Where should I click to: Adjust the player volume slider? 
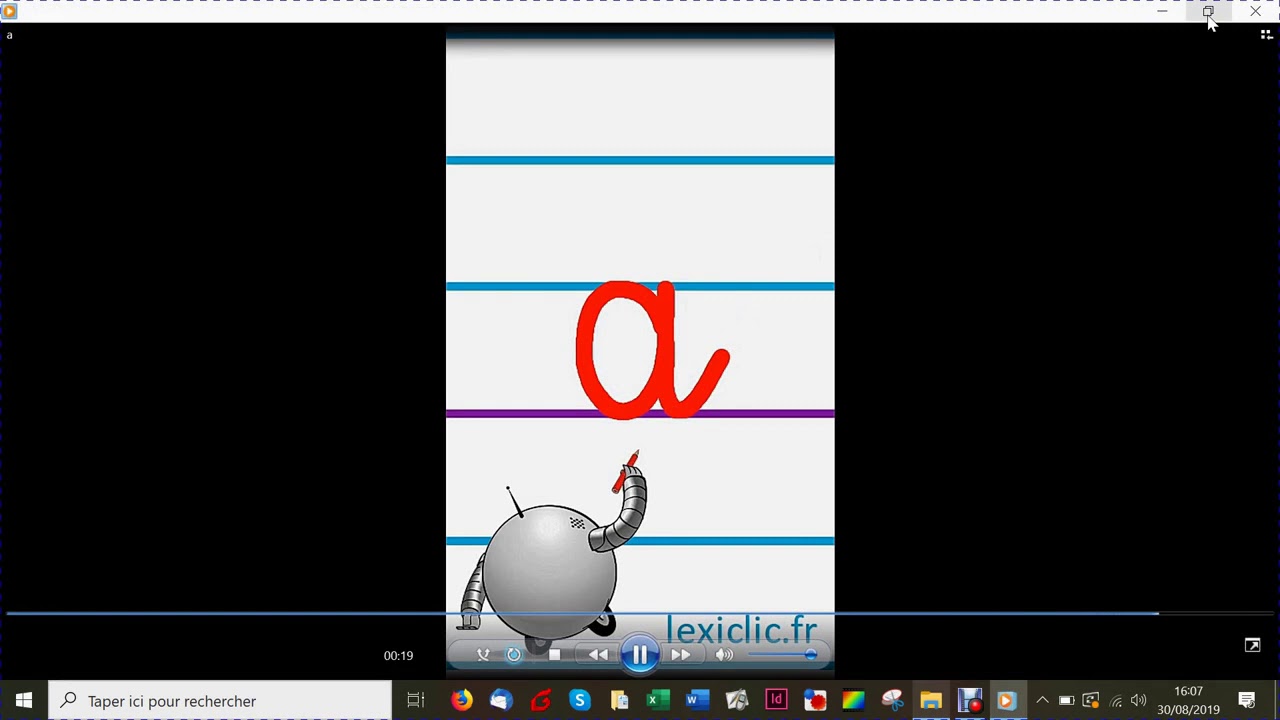[x=782, y=655]
